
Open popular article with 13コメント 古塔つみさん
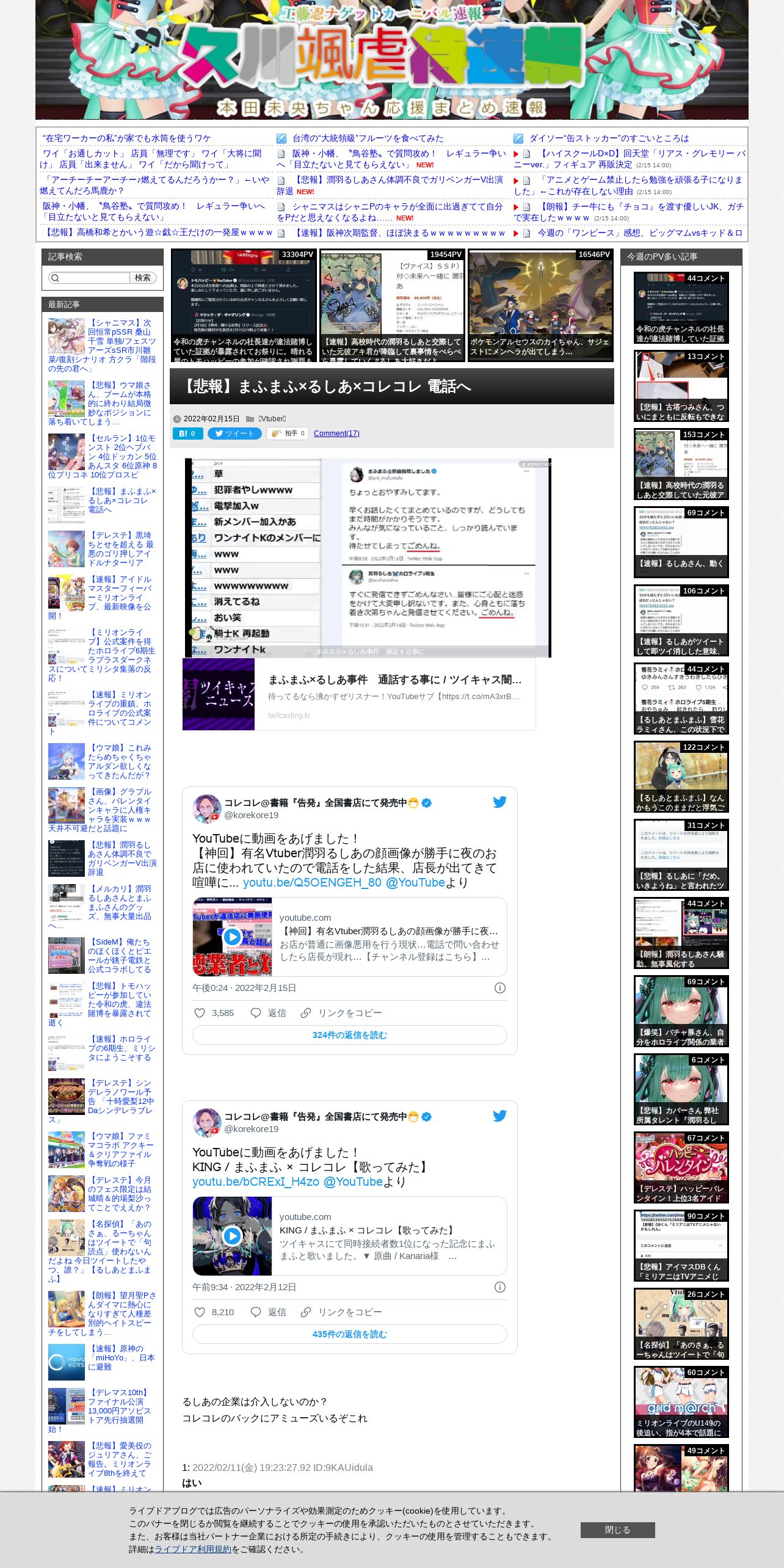681,387
